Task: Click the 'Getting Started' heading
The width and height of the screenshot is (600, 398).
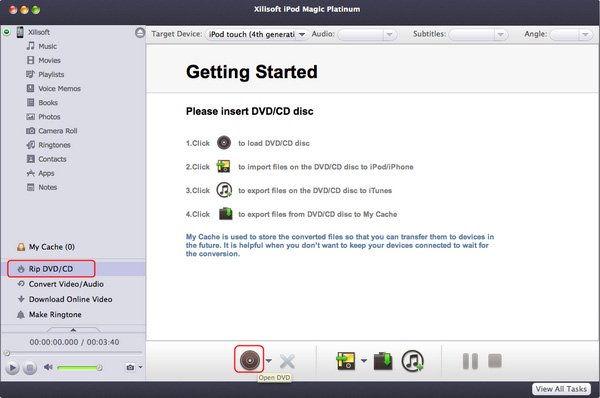Action: click(252, 72)
